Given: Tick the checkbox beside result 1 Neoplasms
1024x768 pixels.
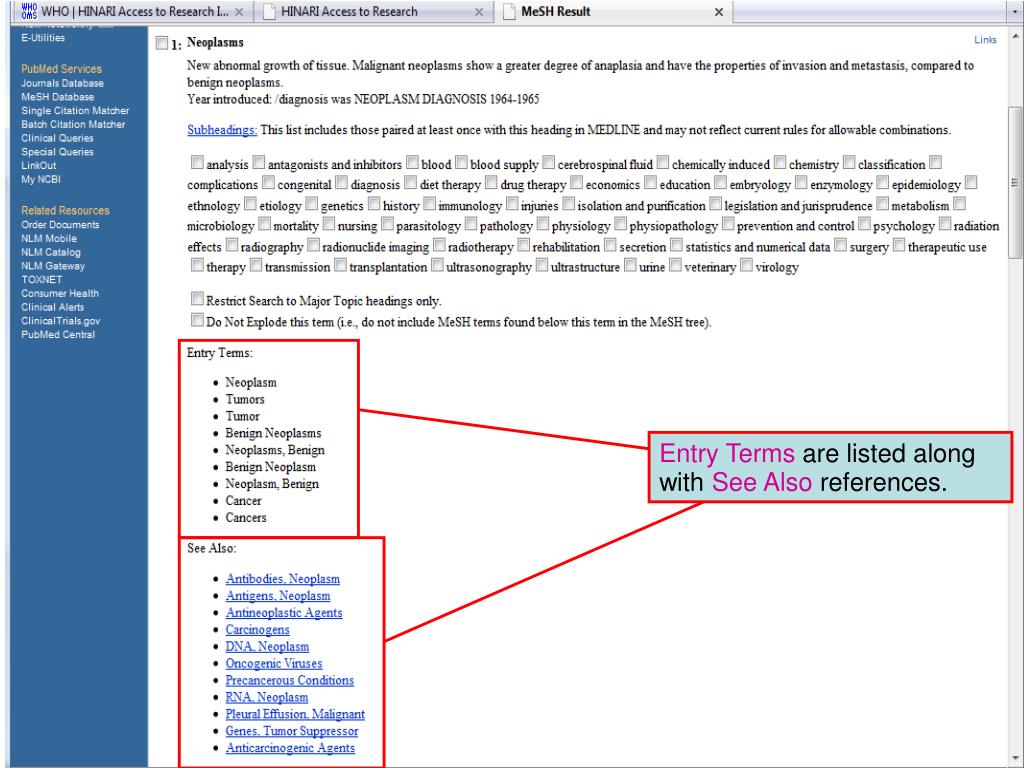Looking at the screenshot, I should tap(162, 43).
